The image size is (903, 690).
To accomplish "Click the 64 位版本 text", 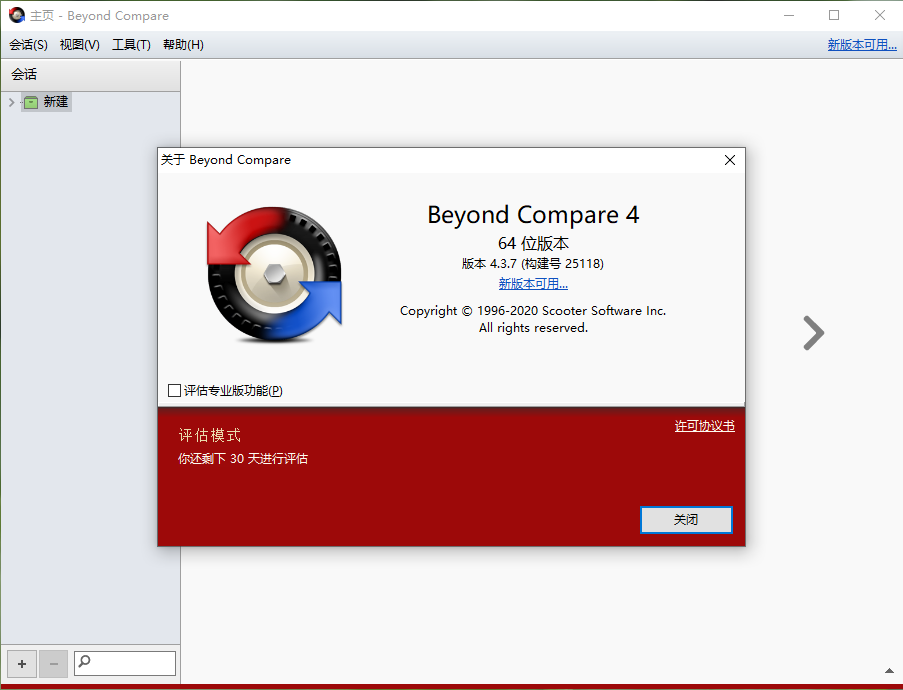I will [x=533, y=243].
